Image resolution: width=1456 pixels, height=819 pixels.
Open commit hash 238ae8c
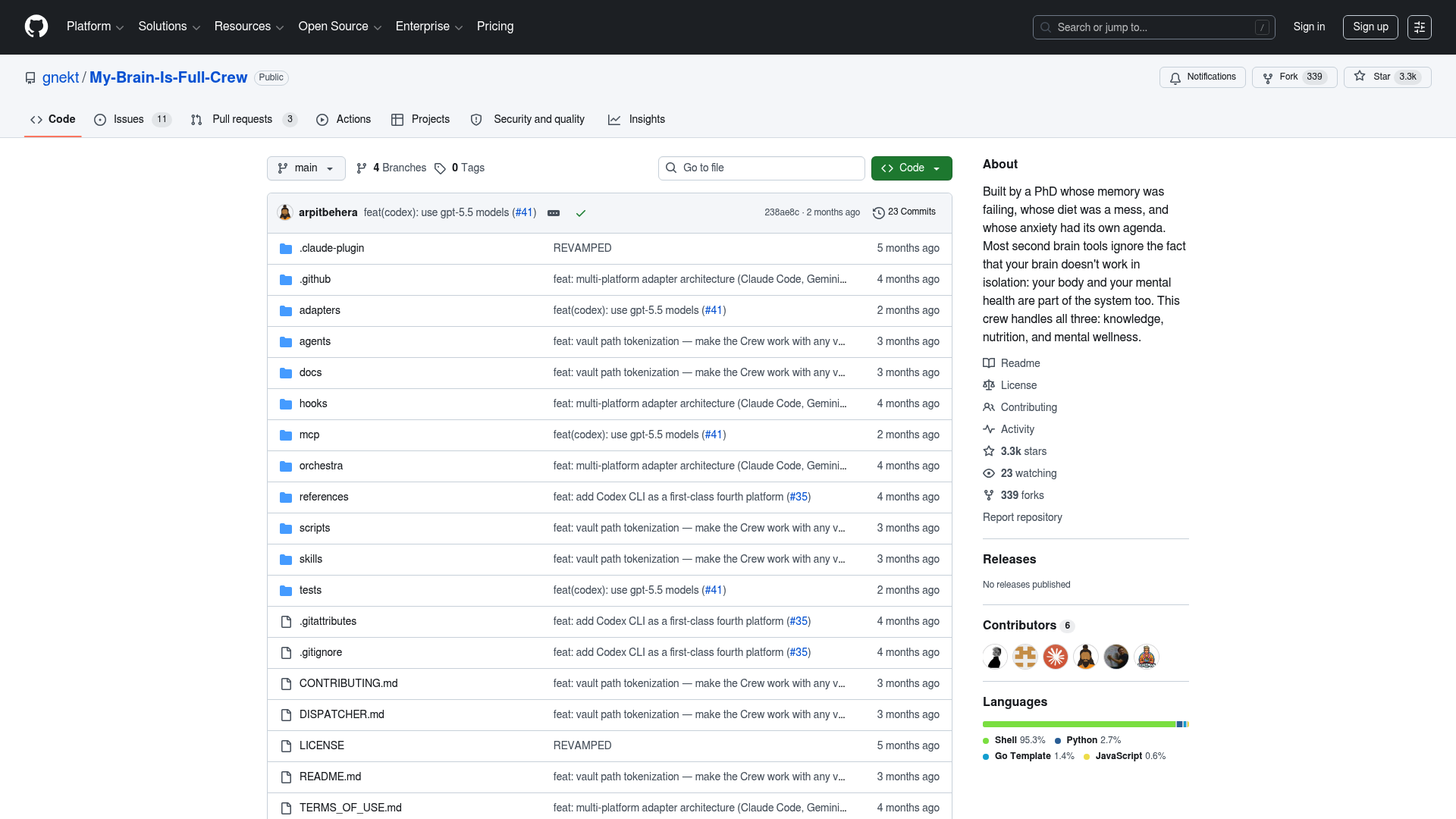[781, 212]
